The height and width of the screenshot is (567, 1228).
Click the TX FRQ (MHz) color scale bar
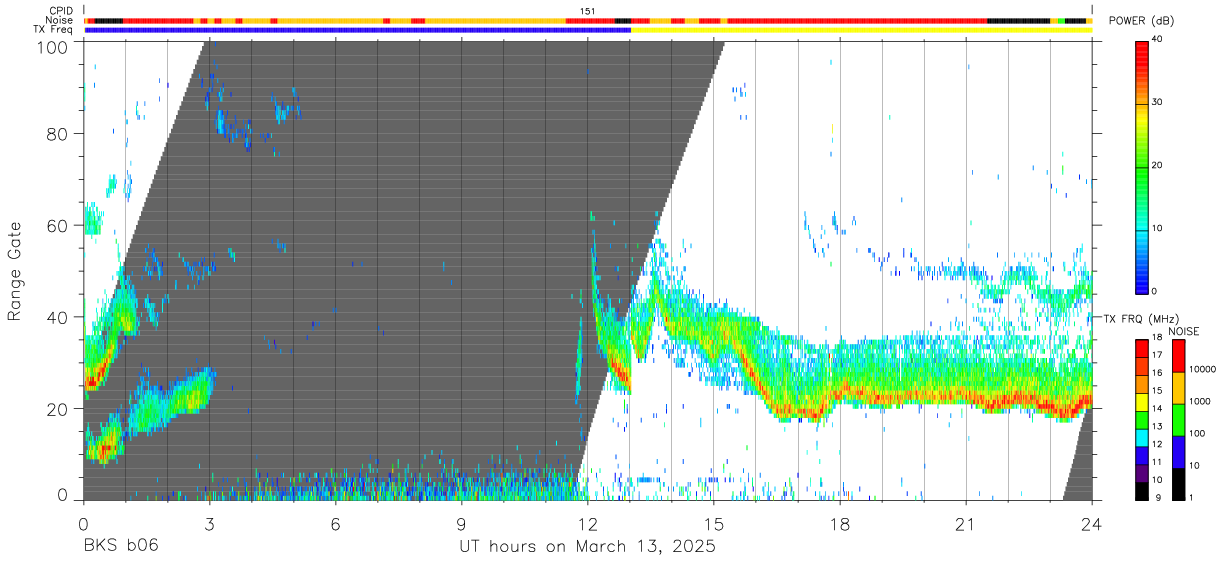1142,419
